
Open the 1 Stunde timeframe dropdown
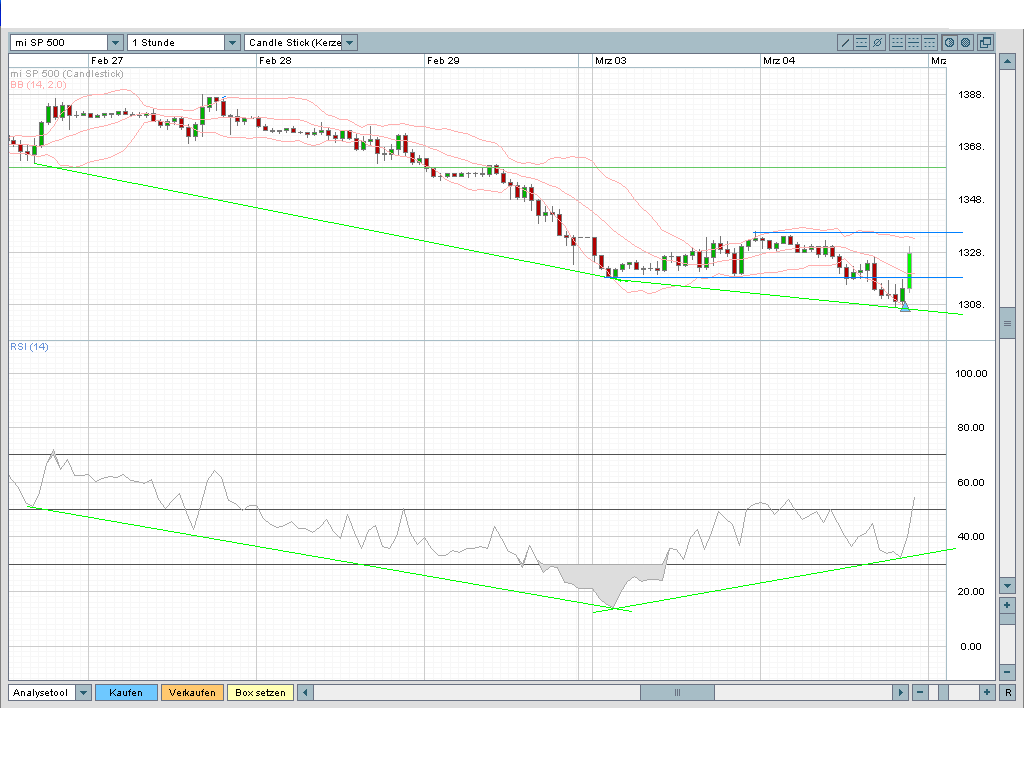click(232, 42)
